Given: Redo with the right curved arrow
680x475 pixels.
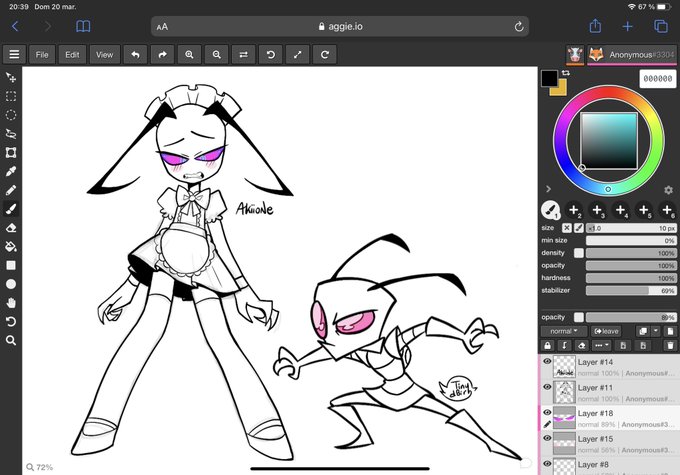Looking at the screenshot, I should (162, 55).
